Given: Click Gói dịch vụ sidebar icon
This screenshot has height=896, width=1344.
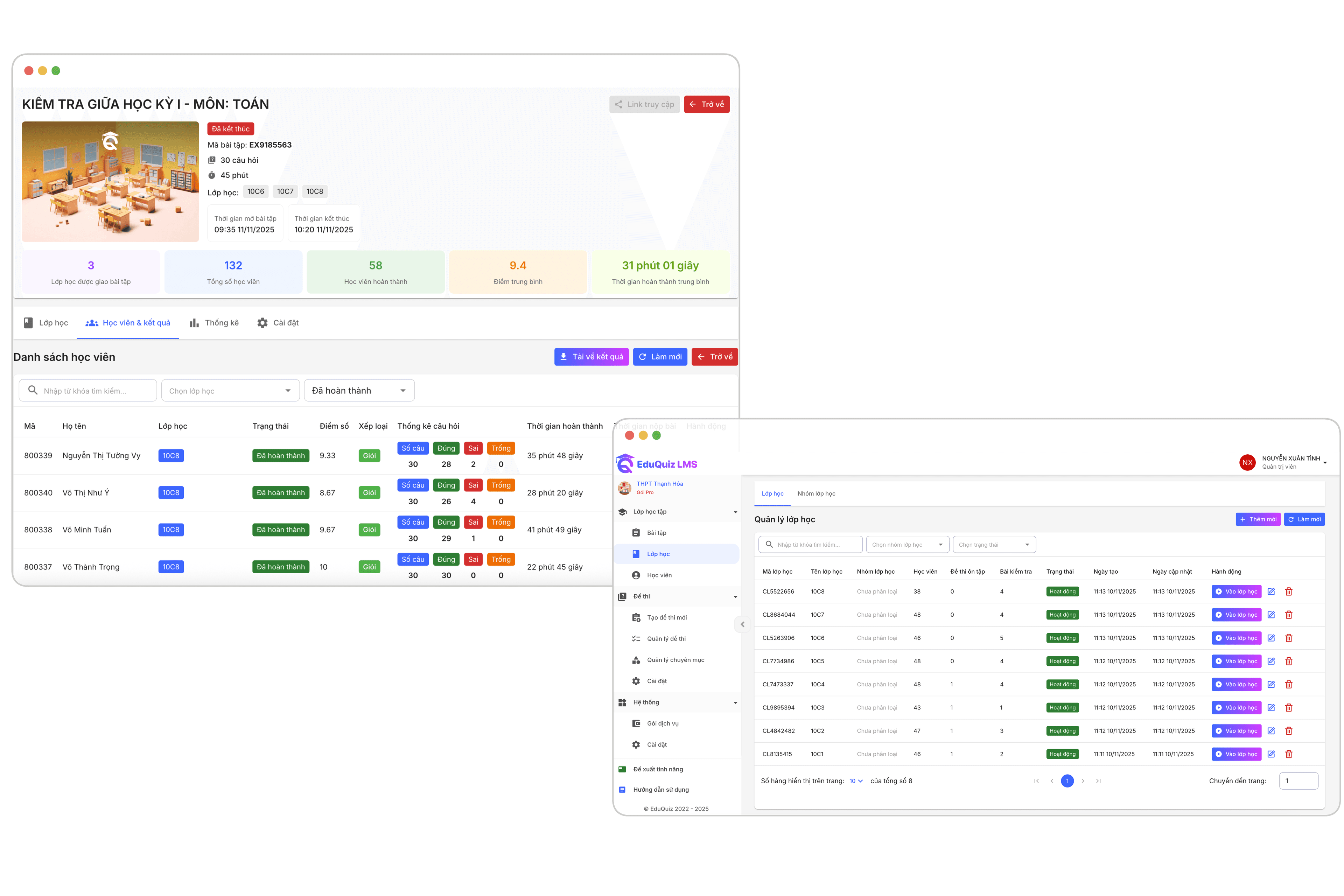Looking at the screenshot, I should tap(636, 723).
